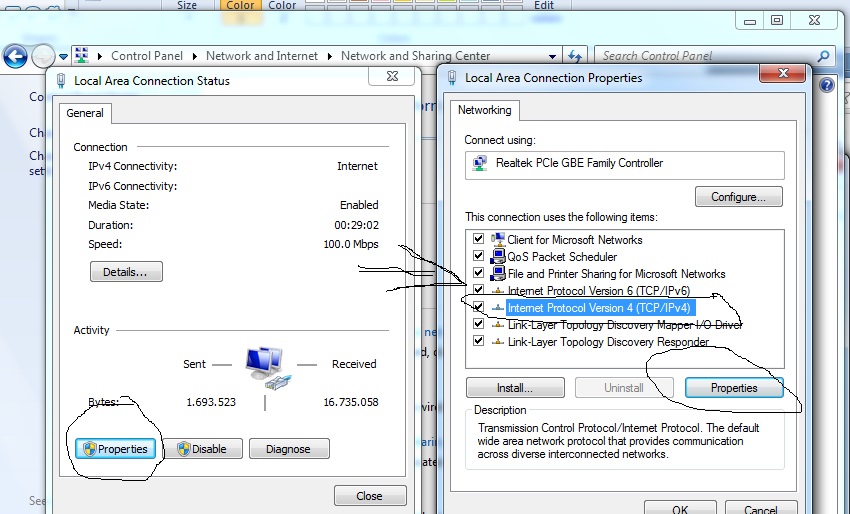This screenshot has height=514, width=850.
Task: Select QoS Packet Scheduler list item
Action: coord(562,256)
